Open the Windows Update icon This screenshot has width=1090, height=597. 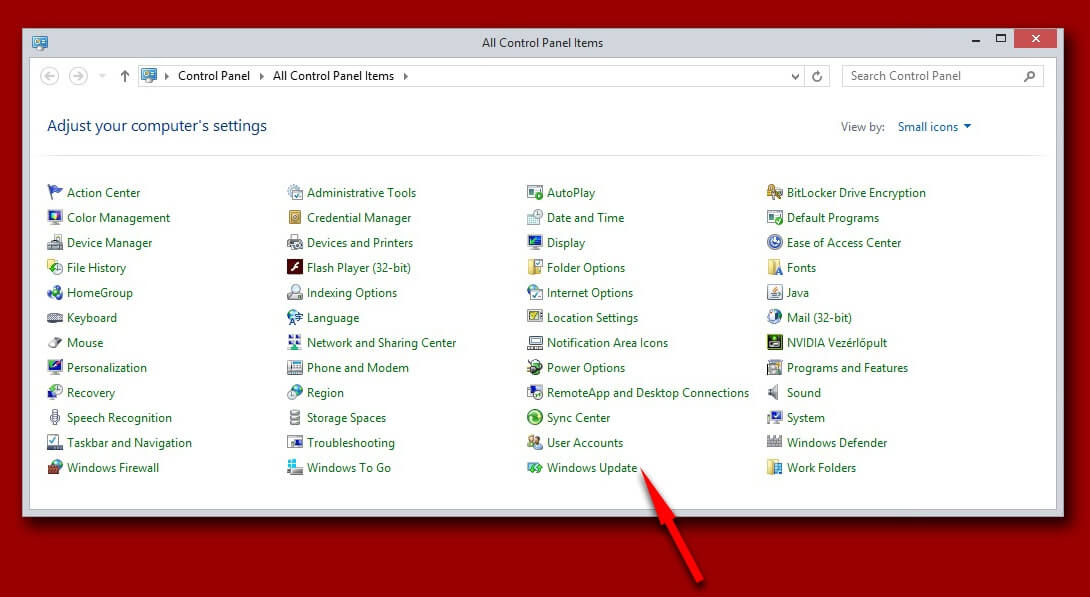point(535,467)
